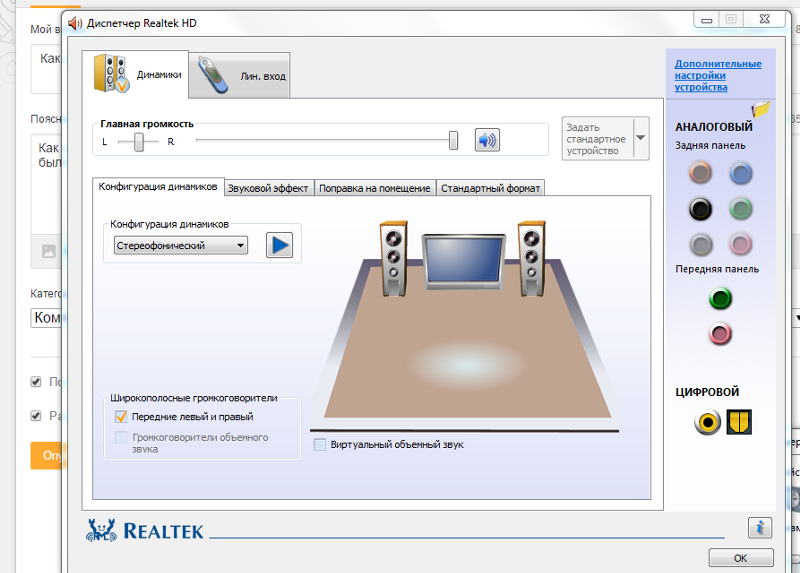This screenshot has width=800, height=573.
Task: Select the 'Поправка на помещение' tab
Action: [375, 188]
